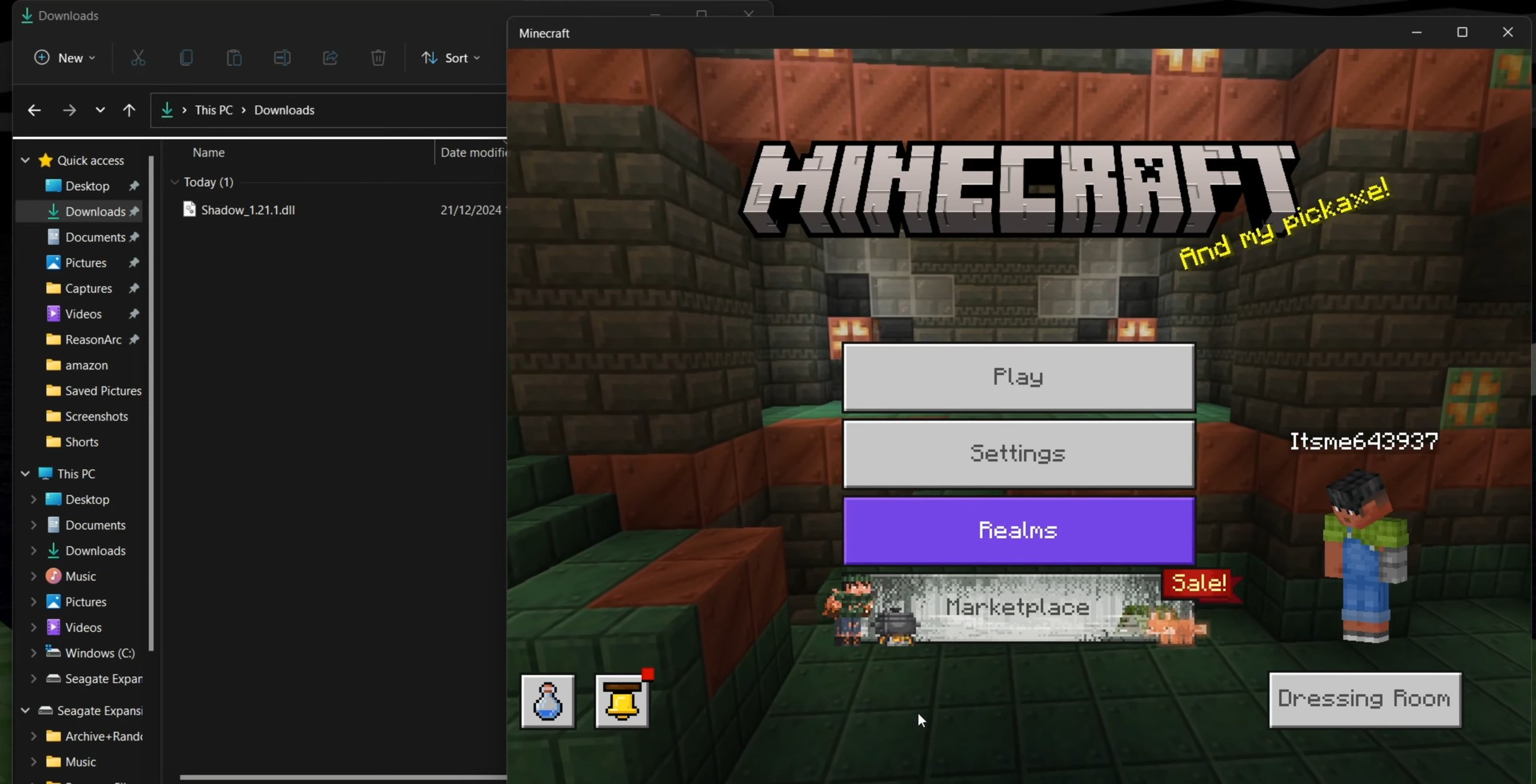Go back using Explorer's back arrow
1536x784 pixels.
tap(34, 110)
